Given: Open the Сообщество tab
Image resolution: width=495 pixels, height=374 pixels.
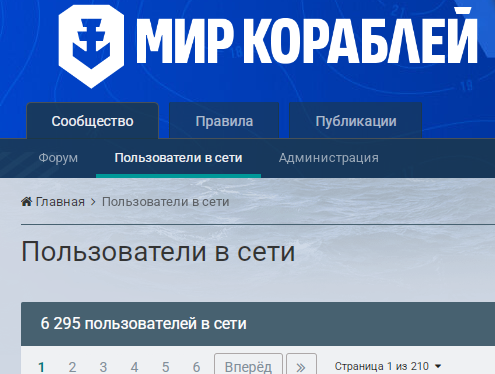Looking at the screenshot, I should pos(92,121).
